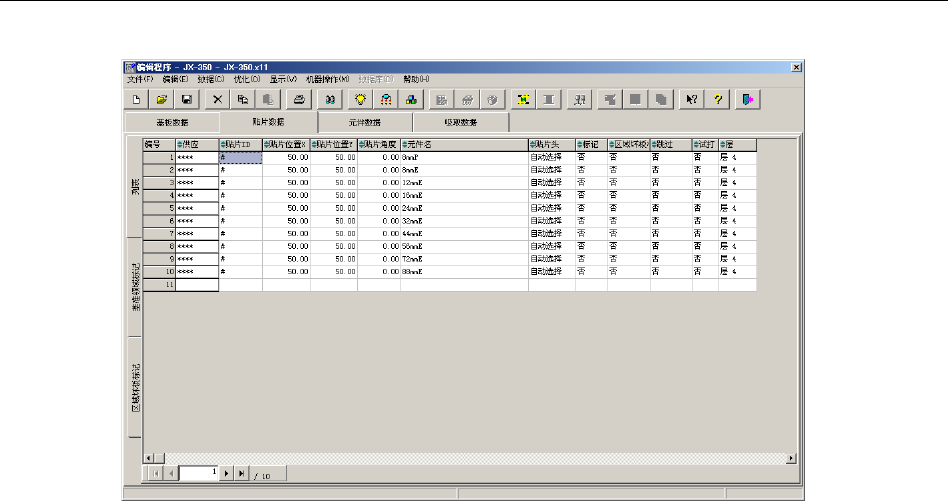
Task: Open the 文件(F) menu
Action: [x=140, y=78]
